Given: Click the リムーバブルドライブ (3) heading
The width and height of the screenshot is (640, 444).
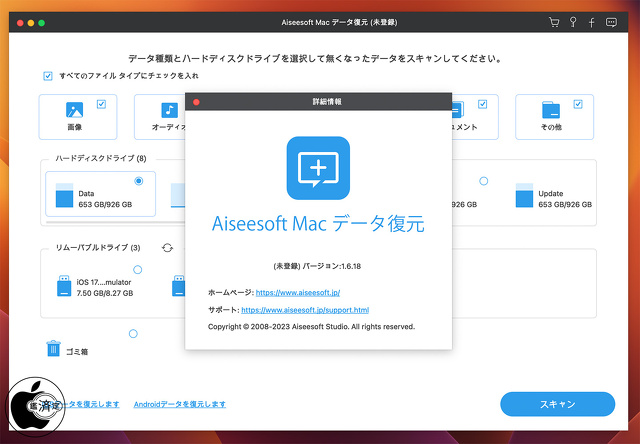Looking at the screenshot, I should click(98, 248).
